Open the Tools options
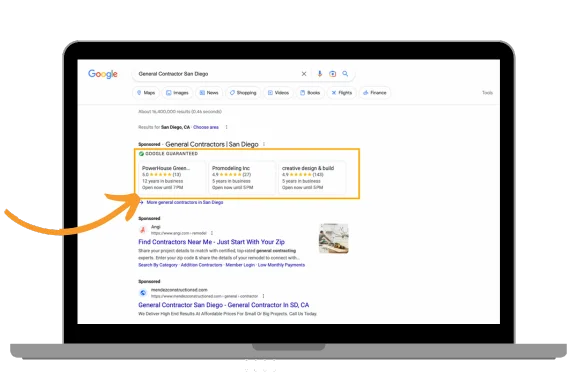The width and height of the screenshot is (570, 390). tap(487, 93)
